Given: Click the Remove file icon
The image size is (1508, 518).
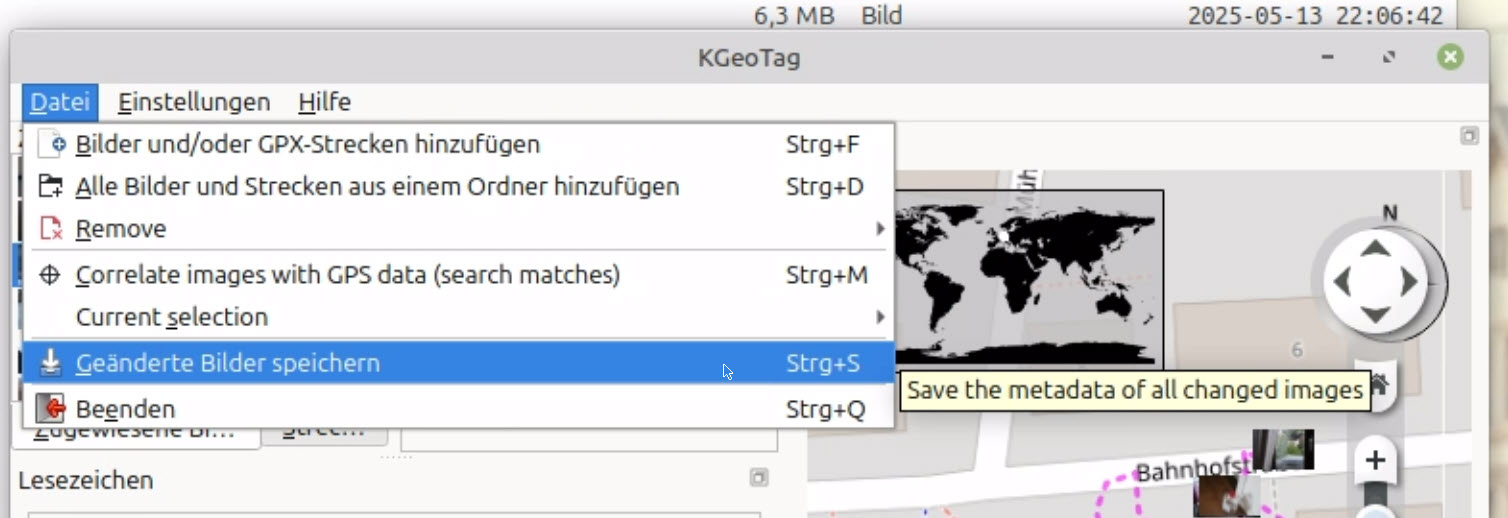Looking at the screenshot, I should tap(51, 229).
